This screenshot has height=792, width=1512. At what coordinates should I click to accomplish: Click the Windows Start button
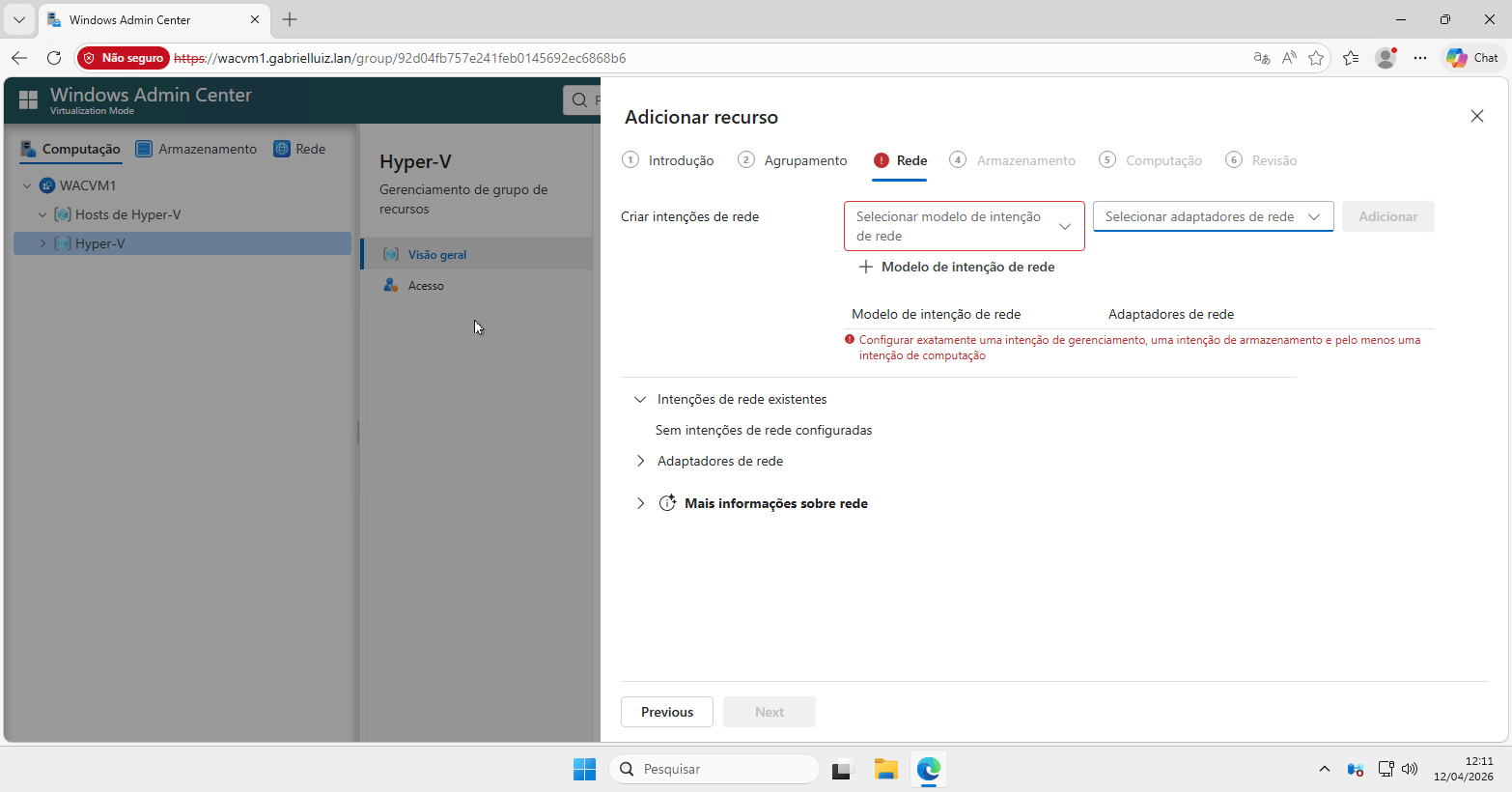click(584, 769)
